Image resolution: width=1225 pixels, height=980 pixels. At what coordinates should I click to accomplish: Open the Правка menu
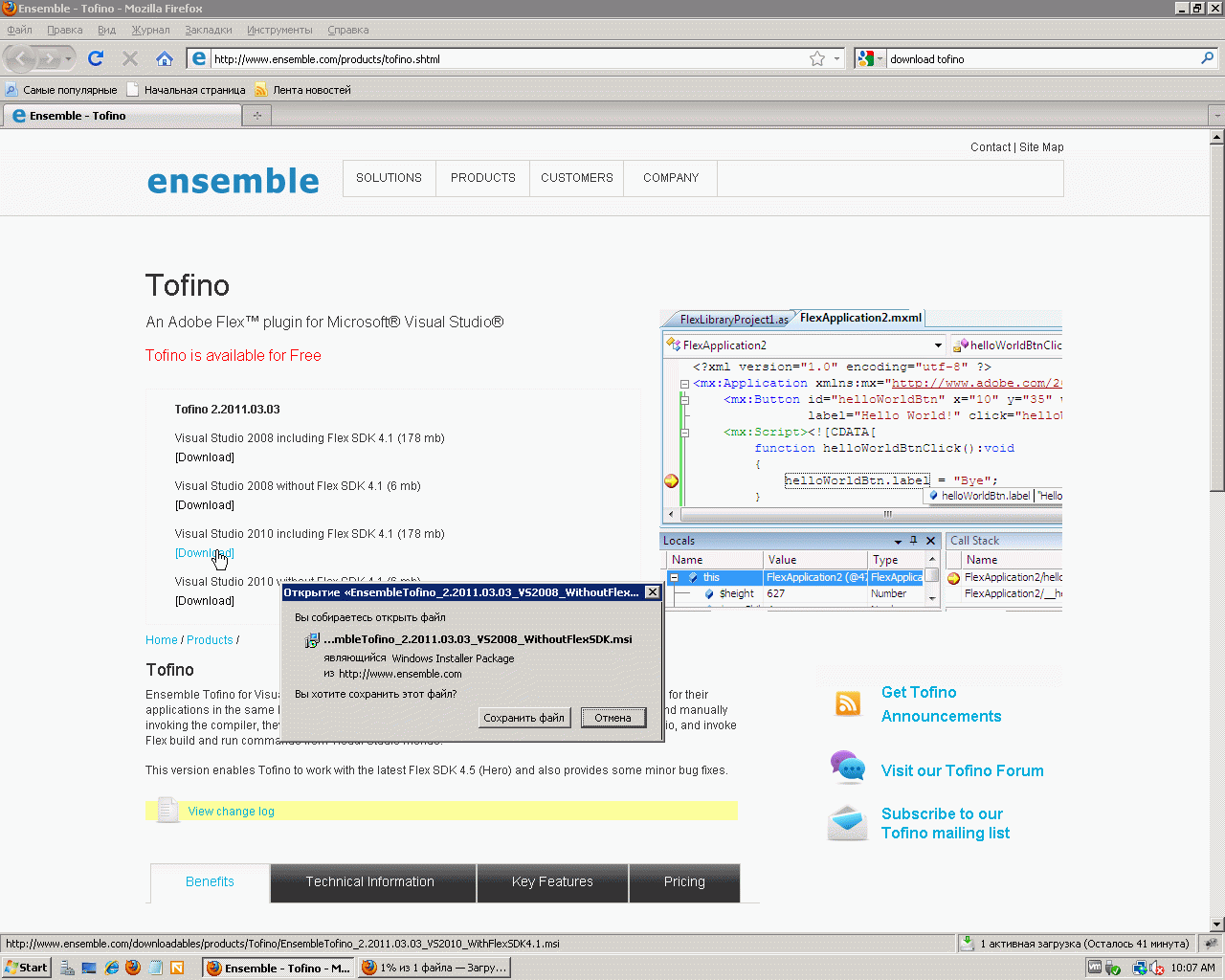(65, 30)
